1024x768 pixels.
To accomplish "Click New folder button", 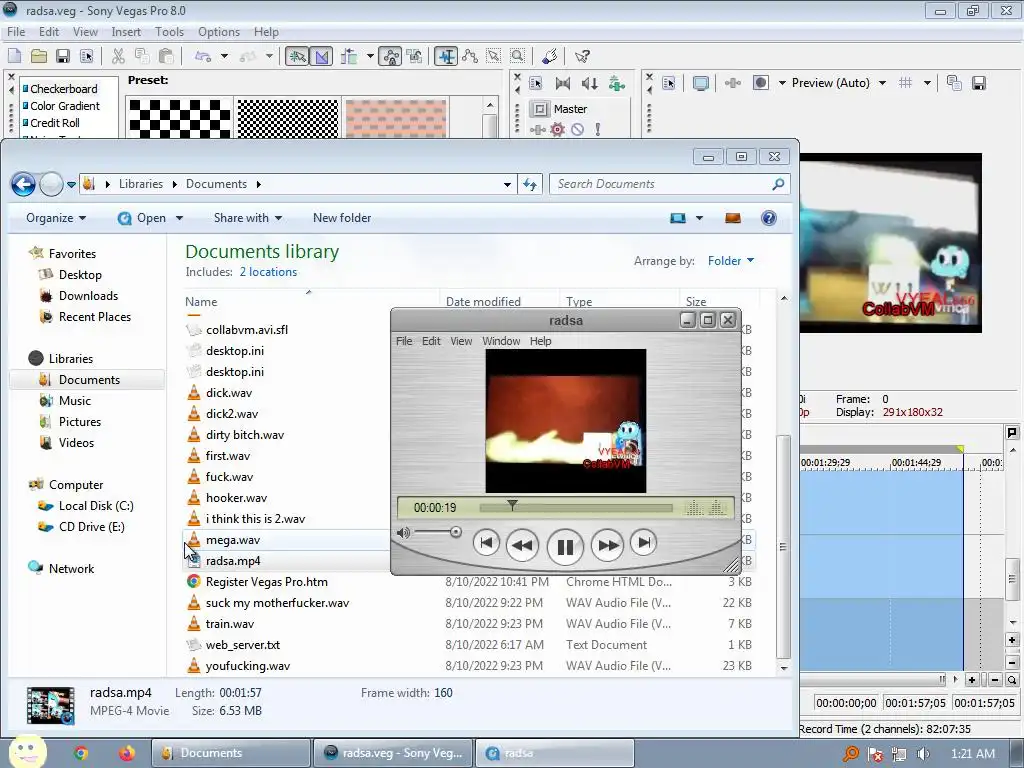I will tap(342, 218).
